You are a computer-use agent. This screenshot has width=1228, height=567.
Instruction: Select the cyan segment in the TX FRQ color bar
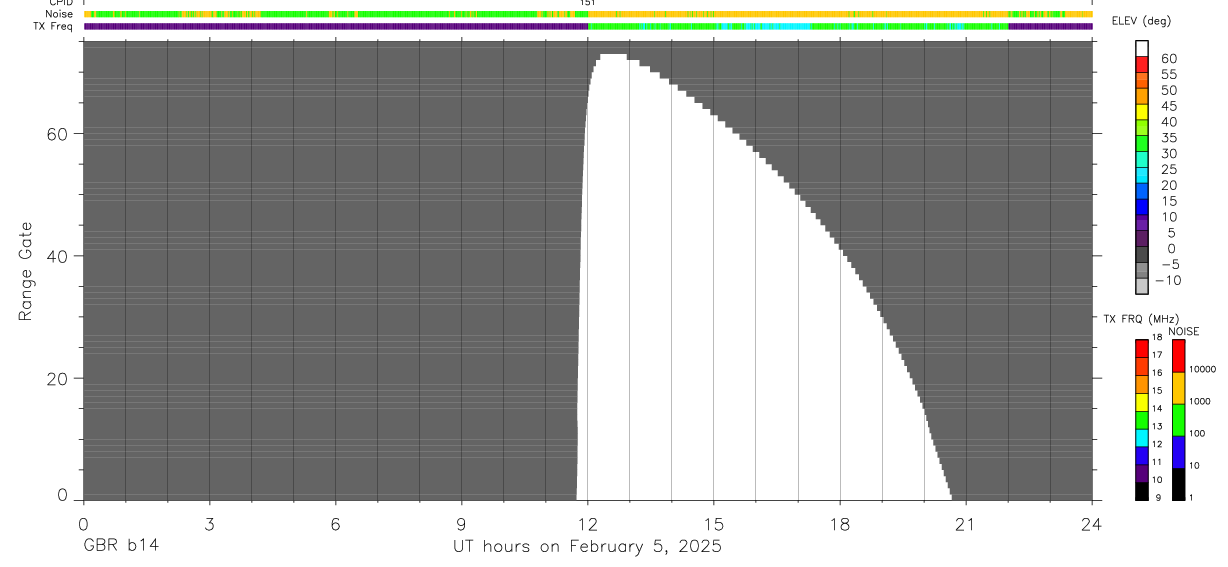[1141, 438]
